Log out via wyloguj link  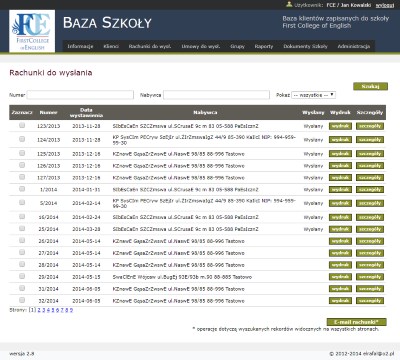385,5
